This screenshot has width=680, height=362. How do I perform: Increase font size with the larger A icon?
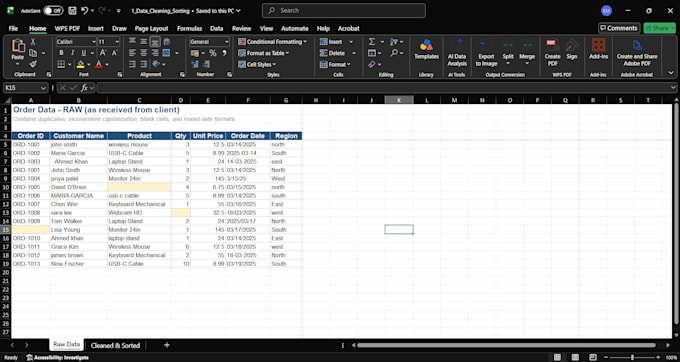tap(103, 53)
